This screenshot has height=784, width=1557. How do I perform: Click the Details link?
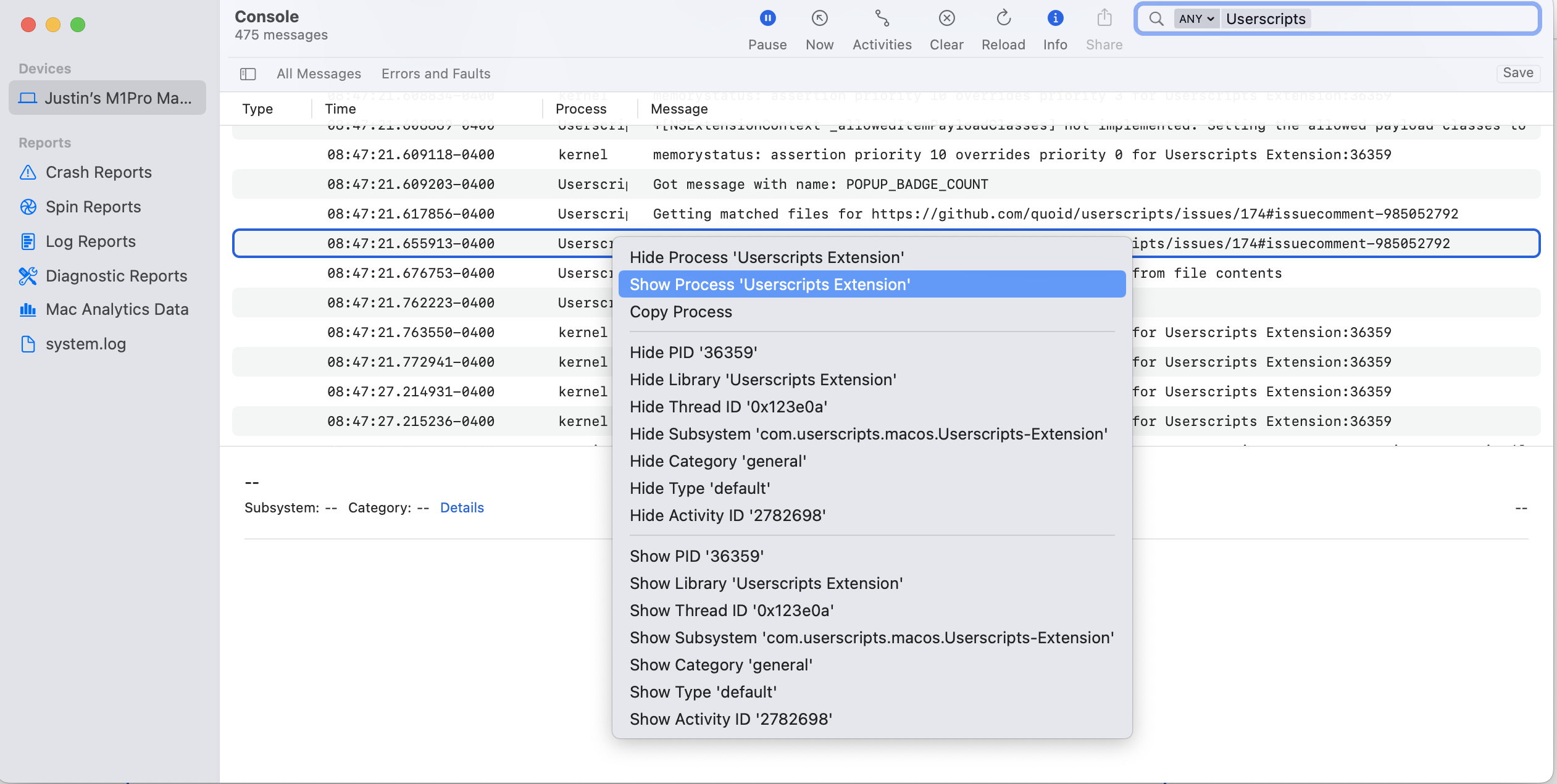point(462,507)
